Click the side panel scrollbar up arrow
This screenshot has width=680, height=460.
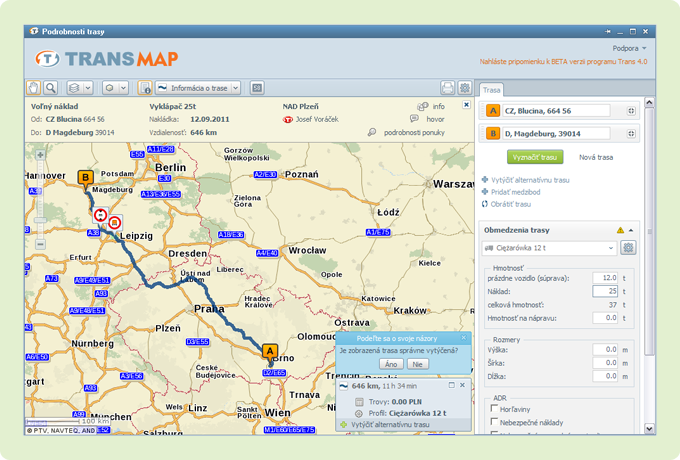pos(649,102)
